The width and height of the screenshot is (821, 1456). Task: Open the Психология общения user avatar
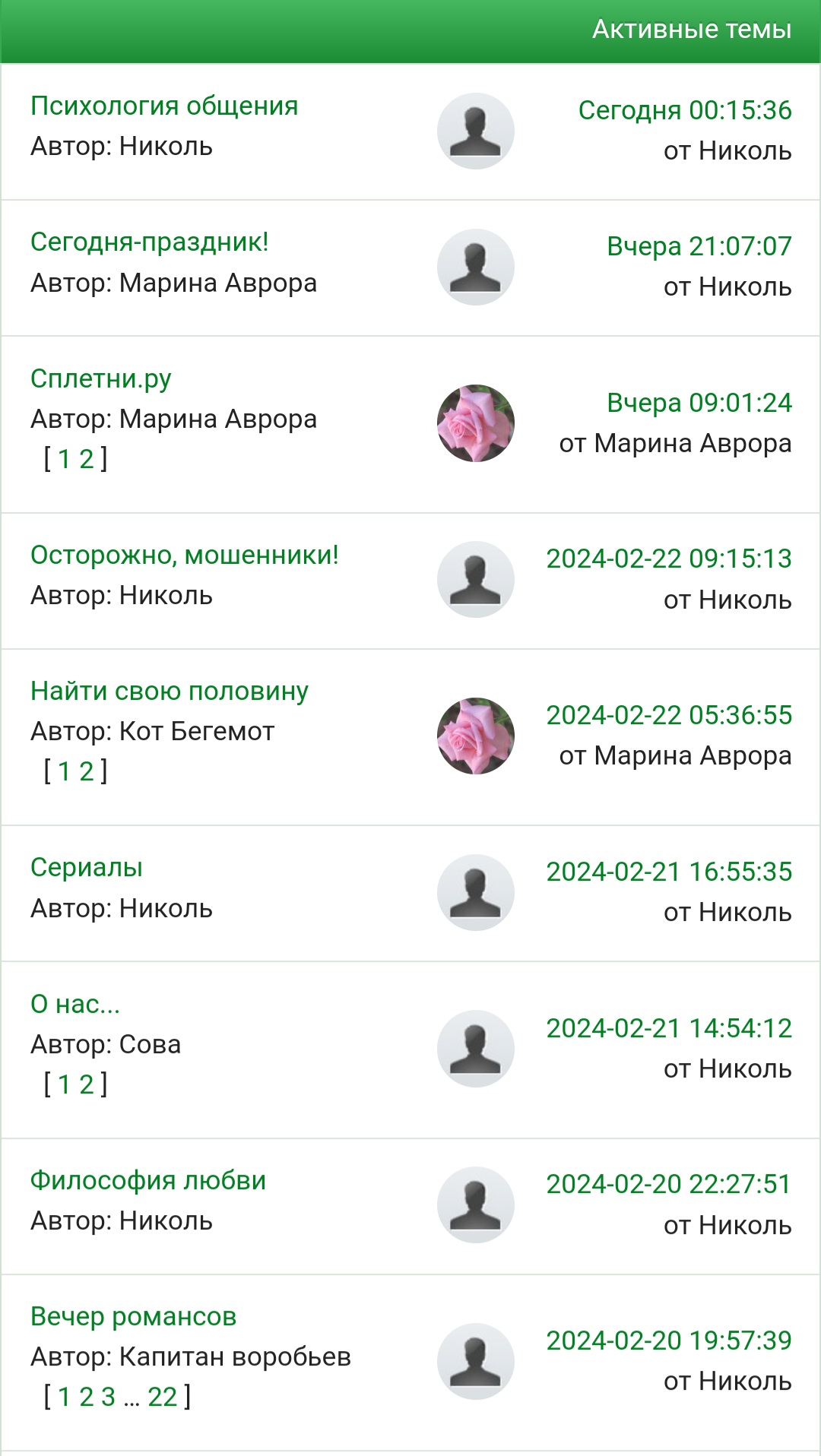(x=476, y=131)
